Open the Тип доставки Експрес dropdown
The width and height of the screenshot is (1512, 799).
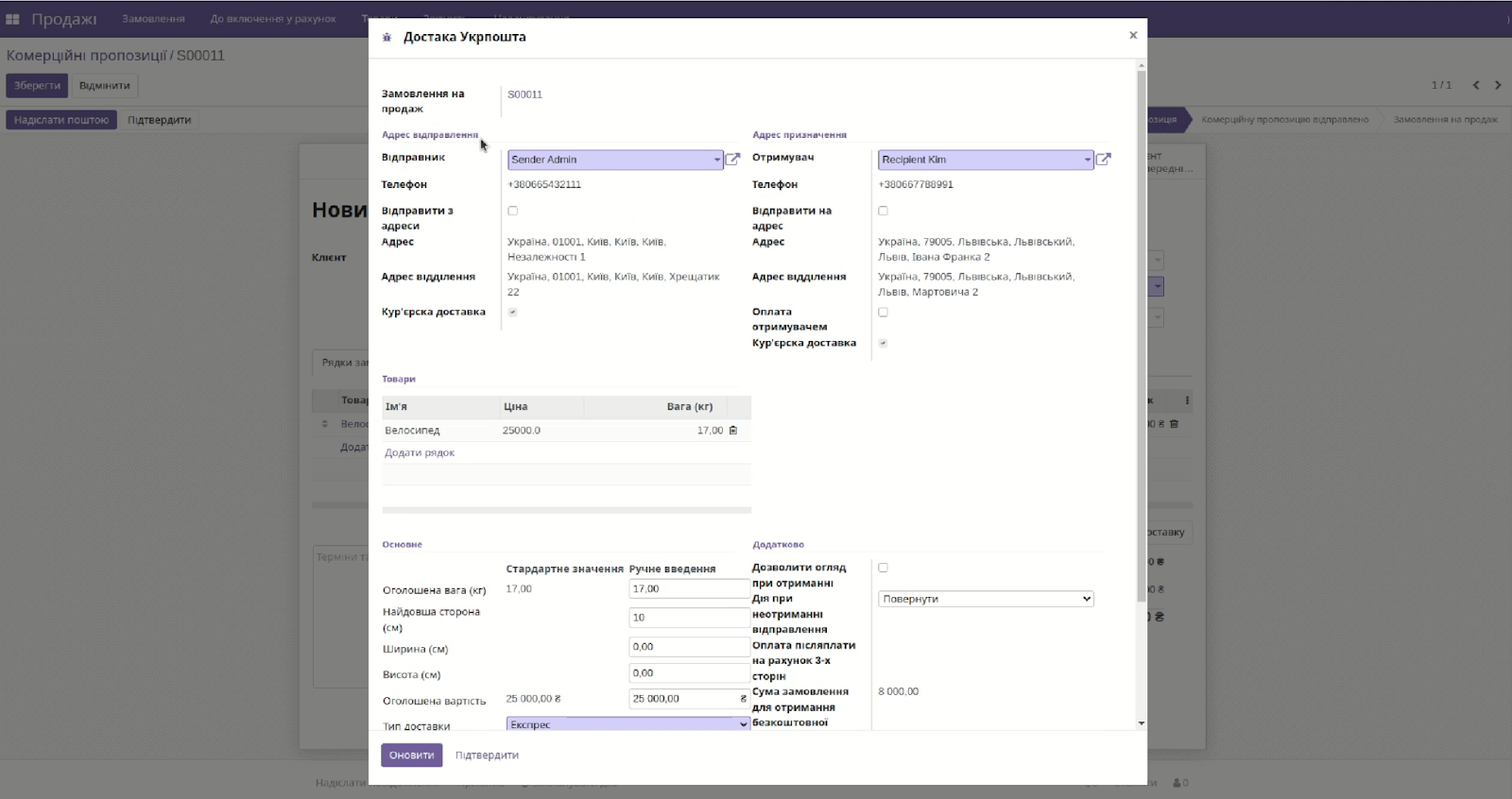[x=628, y=724]
